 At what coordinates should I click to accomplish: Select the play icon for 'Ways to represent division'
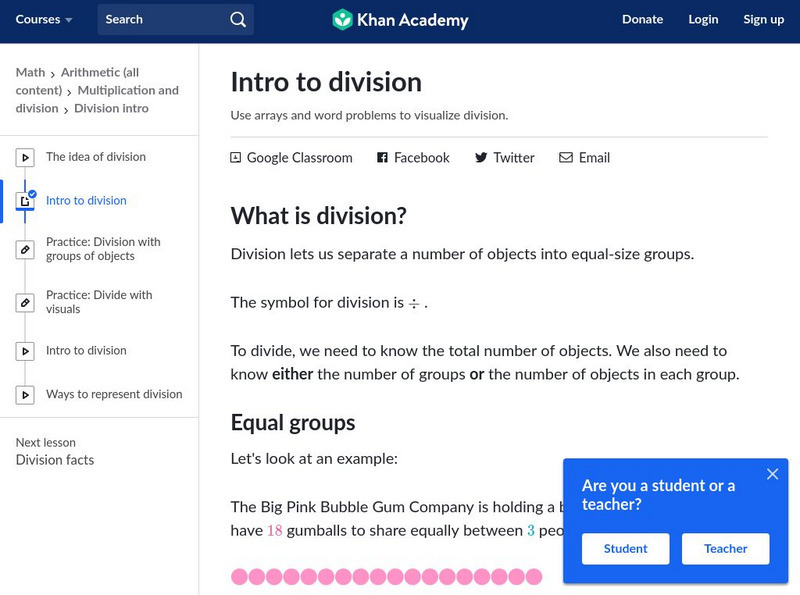point(25,395)
